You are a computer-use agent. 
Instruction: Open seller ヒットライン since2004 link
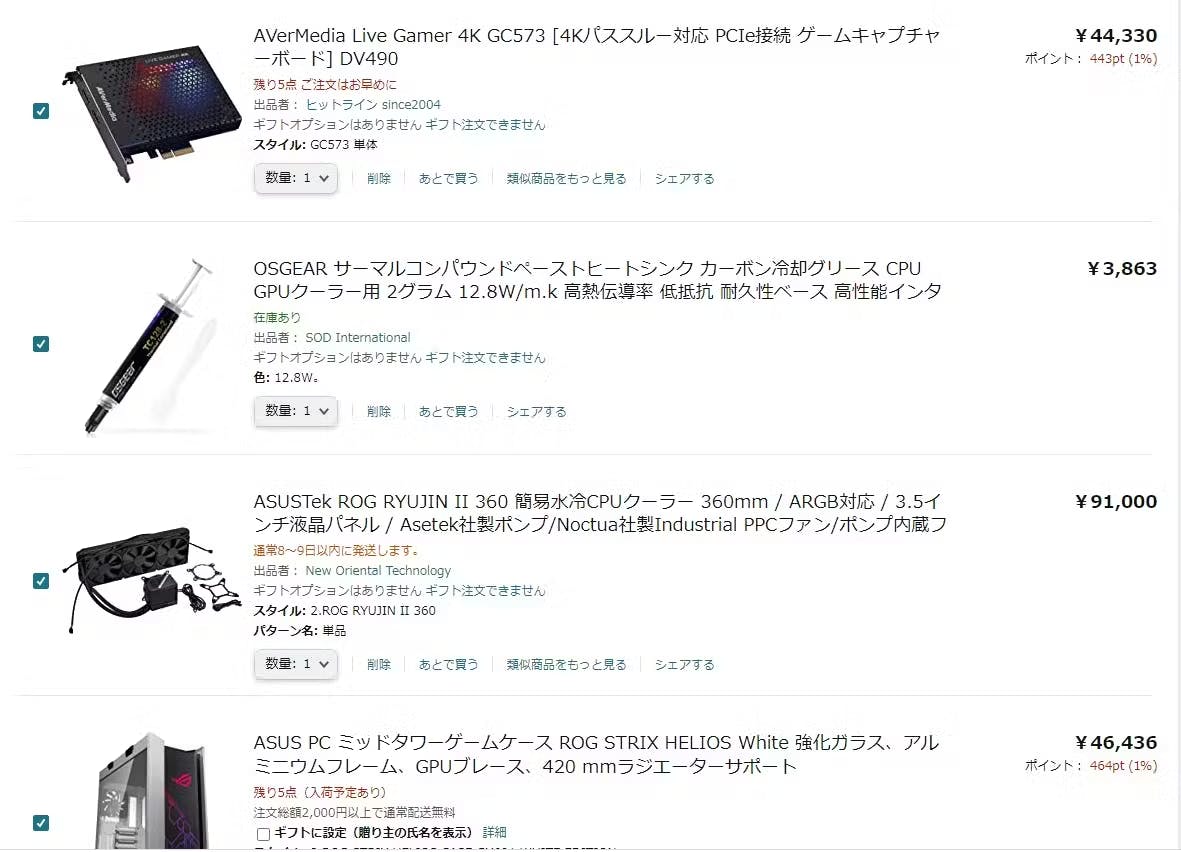[x=373, y=105]
